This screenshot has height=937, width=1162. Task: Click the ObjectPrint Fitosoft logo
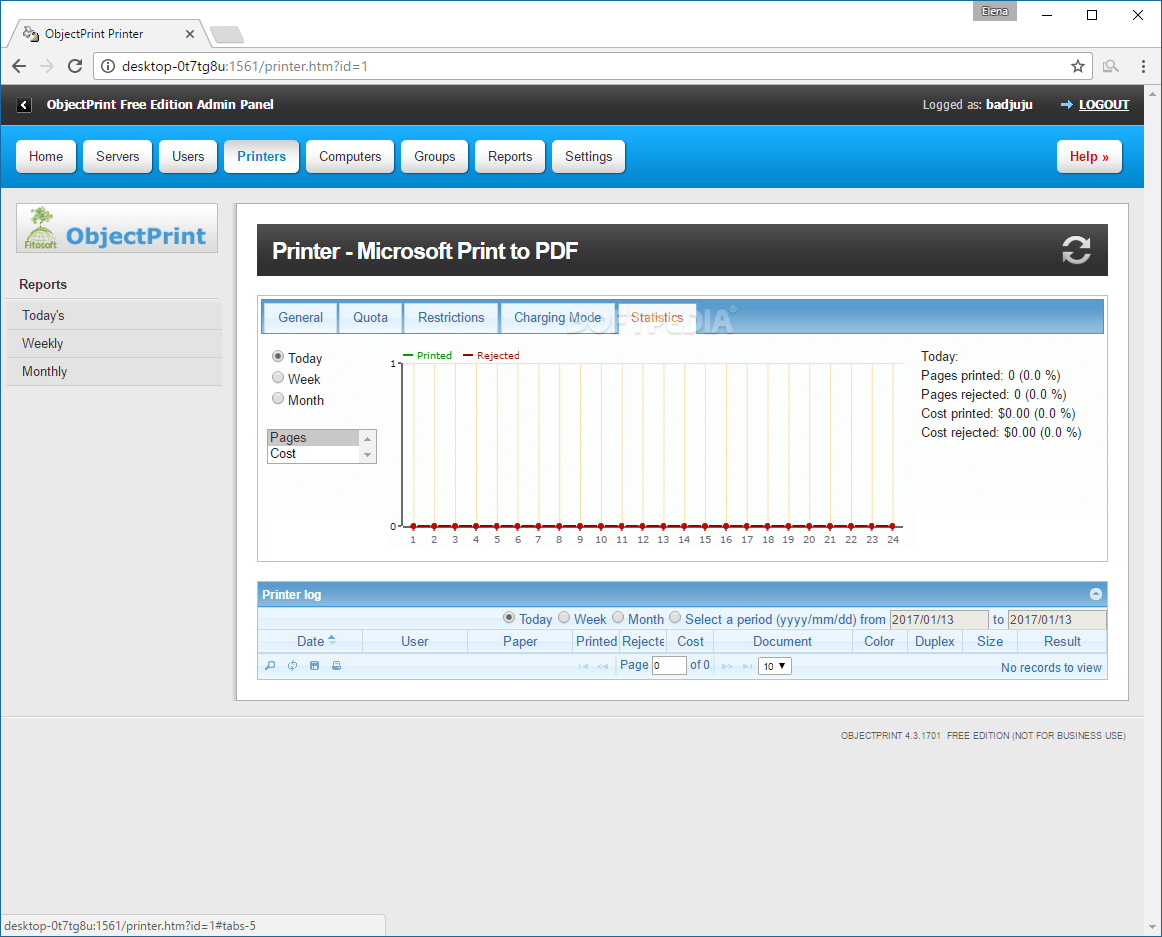(x=117, y=228)
